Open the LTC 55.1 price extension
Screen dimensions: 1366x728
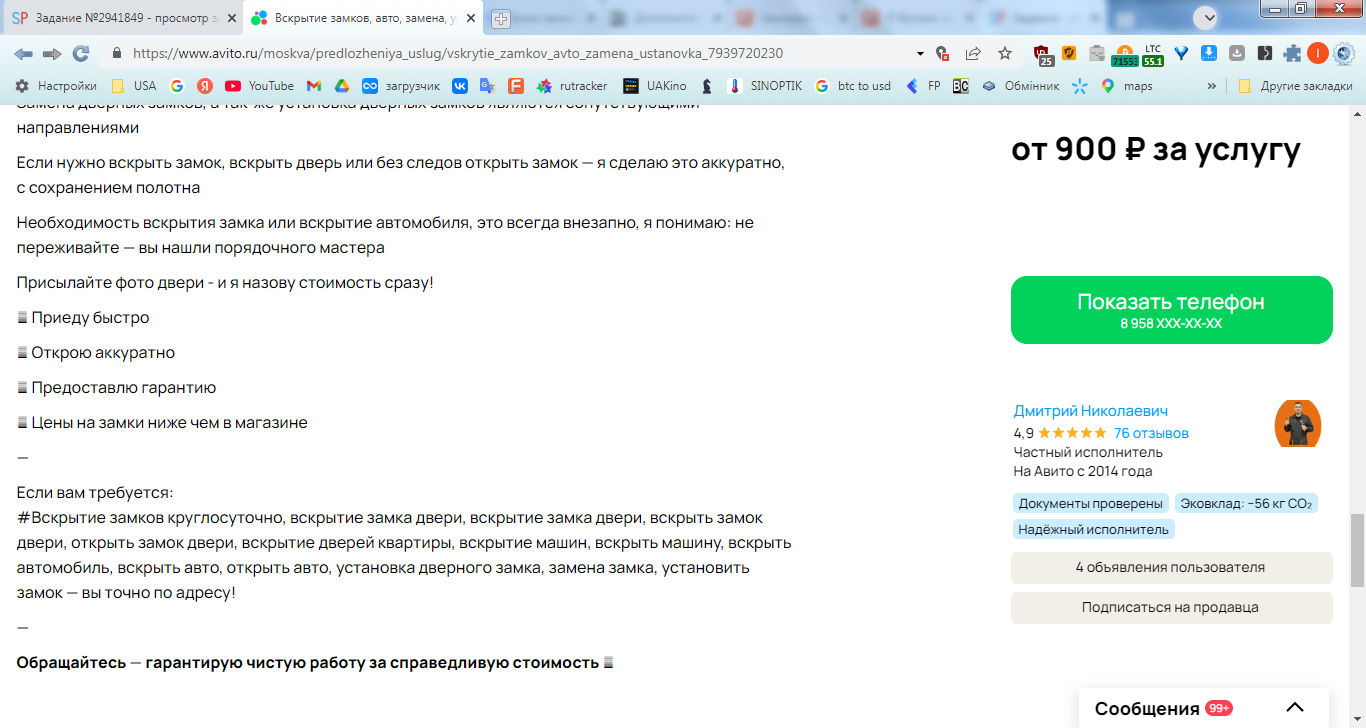tap(1153, 55)
